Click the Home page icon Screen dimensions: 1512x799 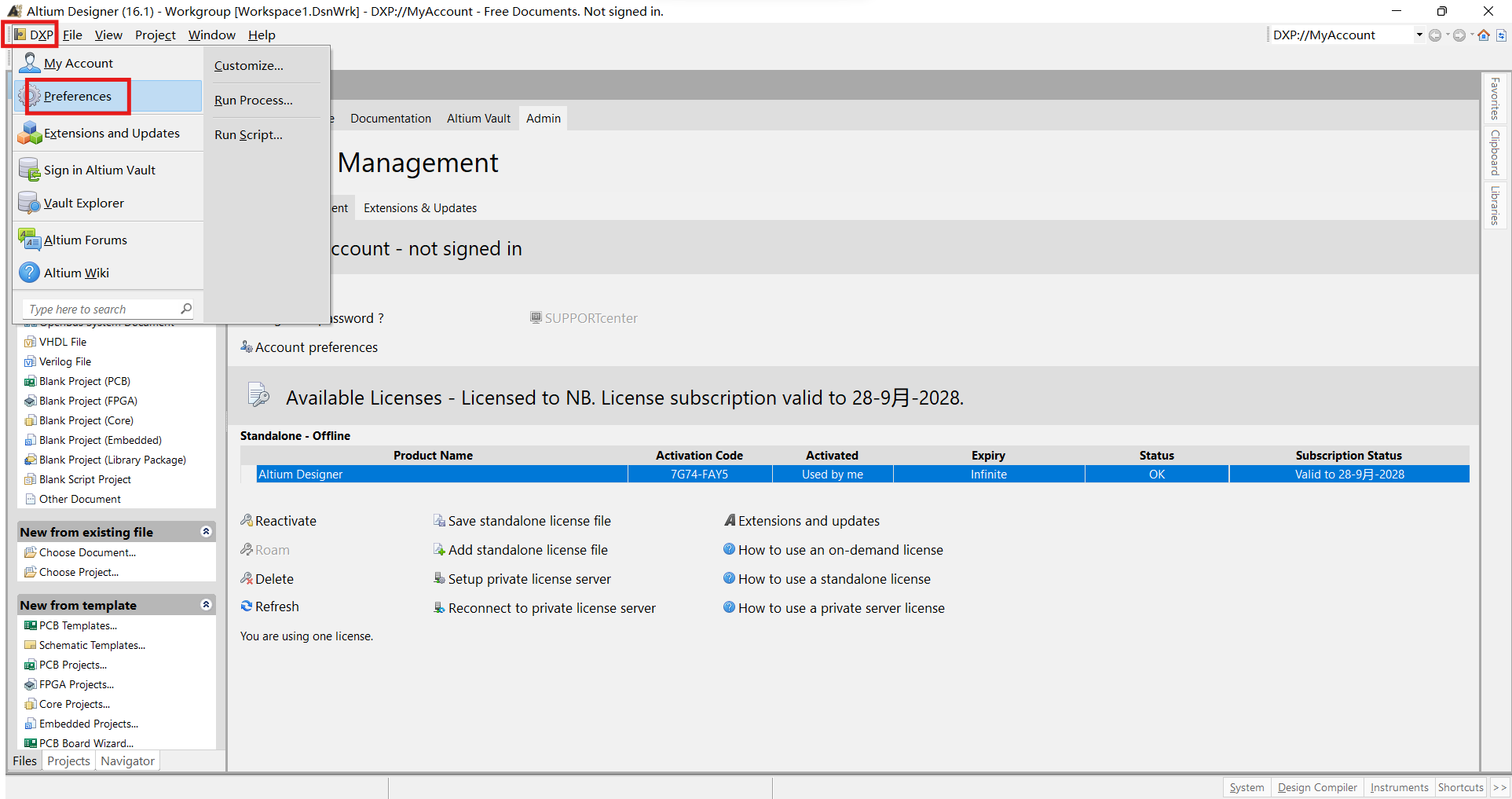(x=1483, y=35)
